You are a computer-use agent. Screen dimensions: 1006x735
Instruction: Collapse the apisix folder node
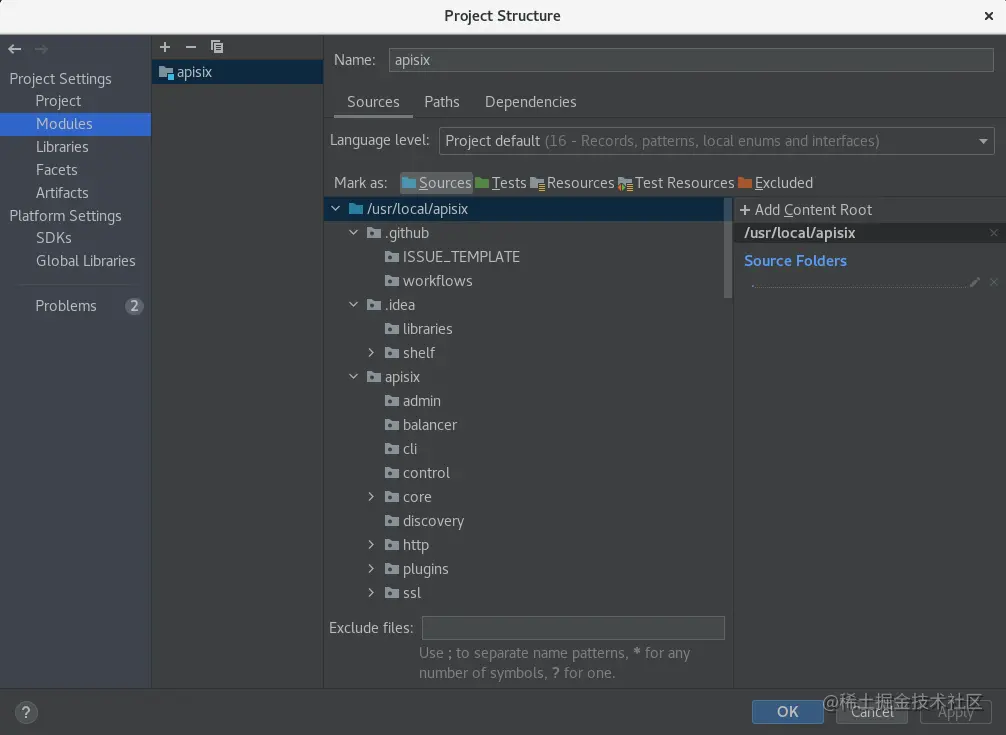354,376
